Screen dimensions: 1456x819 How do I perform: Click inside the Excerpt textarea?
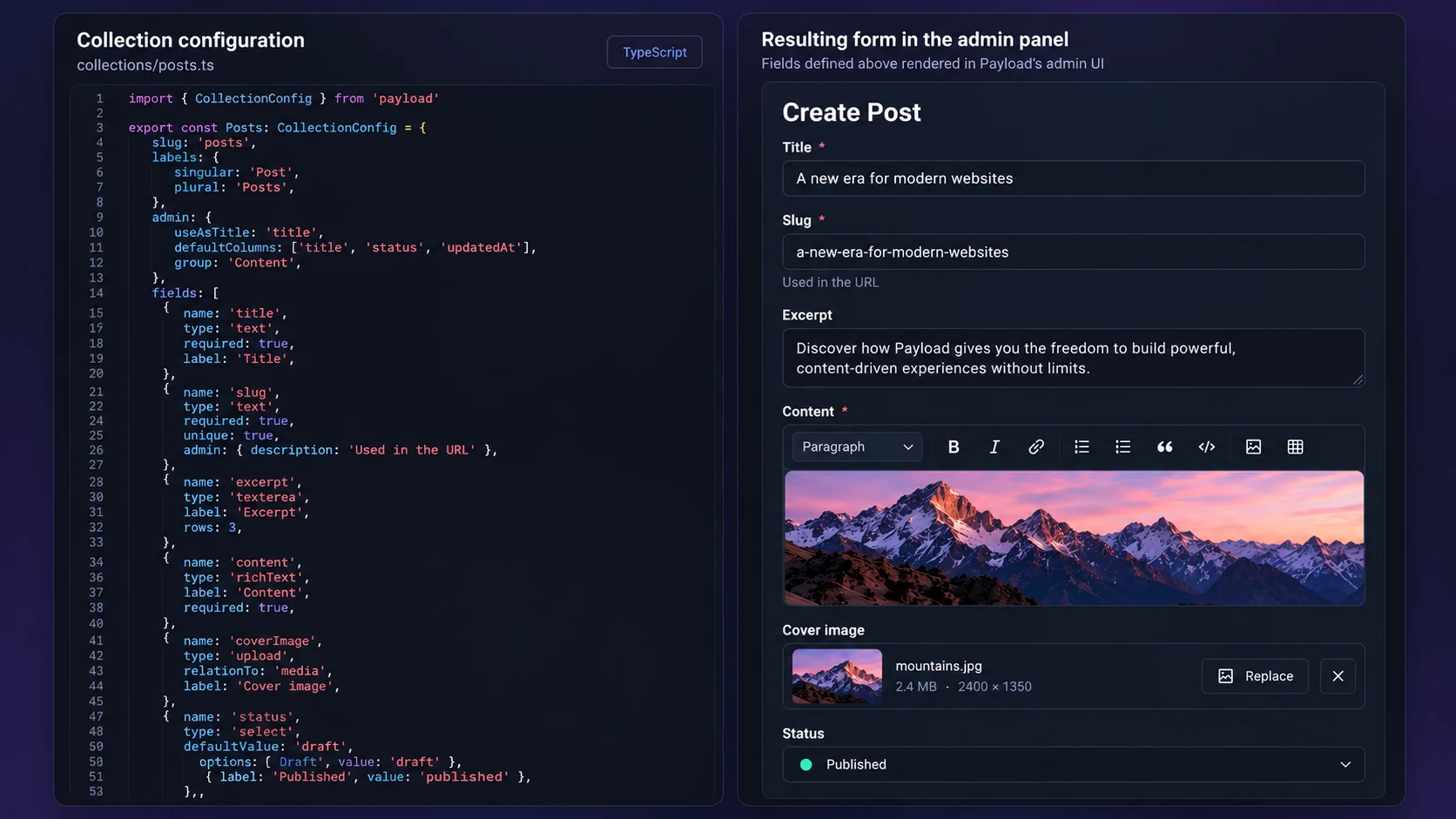[1073, 358]
